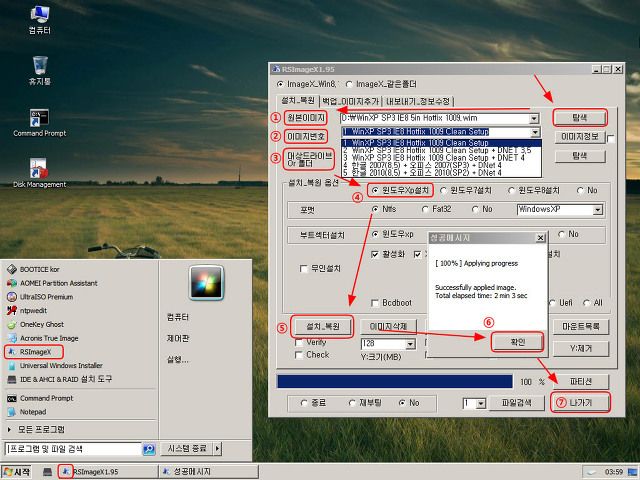Click the search magnifier icon in start menu
Image resolution: width=640 pixels, height=480 pixels.
(149, 449)
